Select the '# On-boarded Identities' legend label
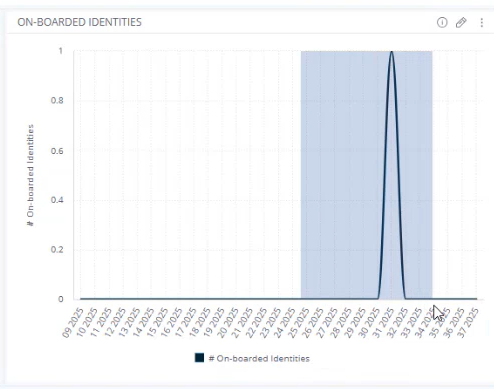494x389 pixels. pyautogui.click(x=259, y=358)
